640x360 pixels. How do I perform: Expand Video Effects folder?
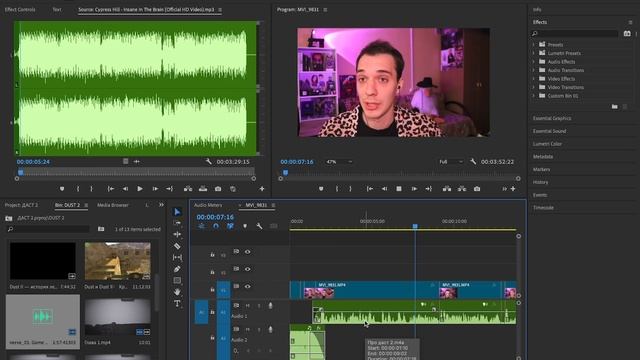tap(533, 79)
